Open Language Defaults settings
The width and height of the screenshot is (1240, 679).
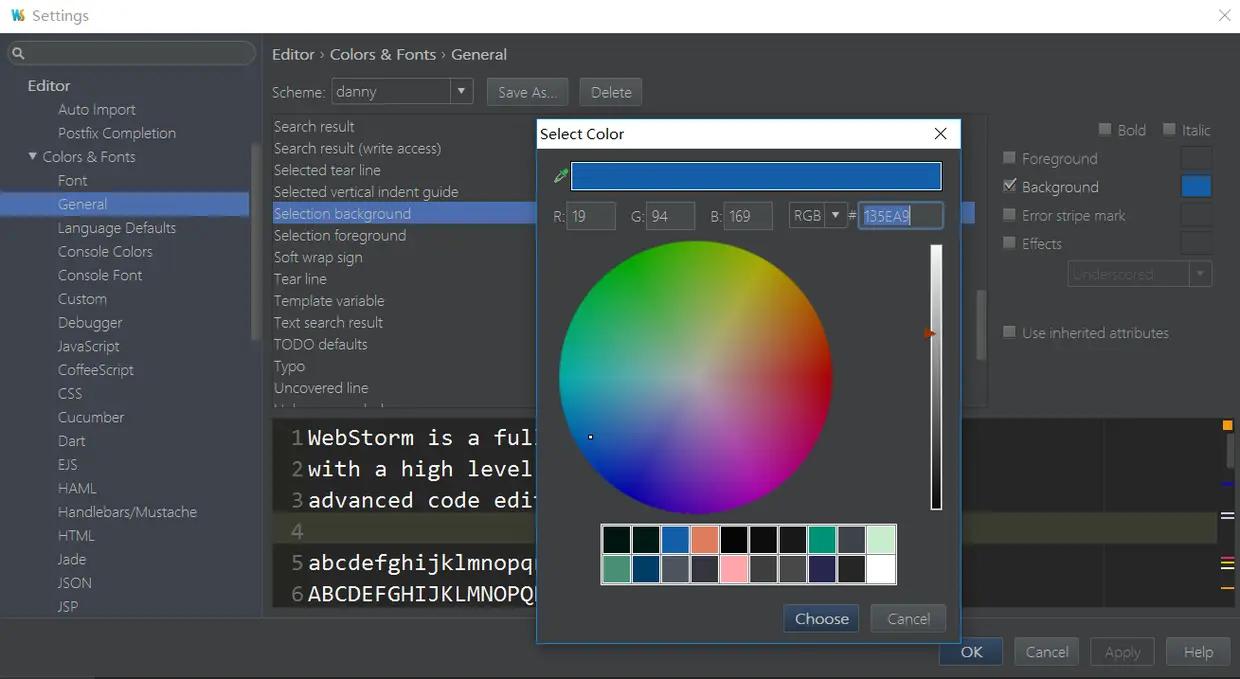pos(117,228)
